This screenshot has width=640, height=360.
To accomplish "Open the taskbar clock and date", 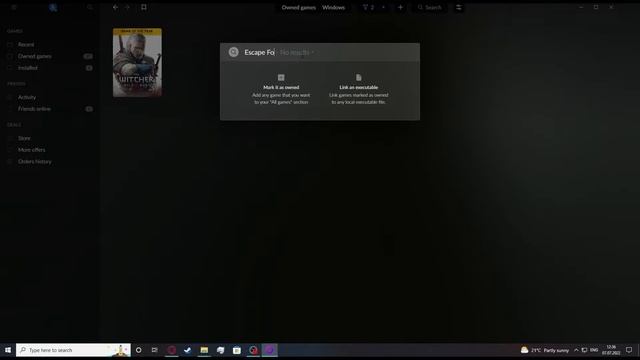I will (611, 350).
